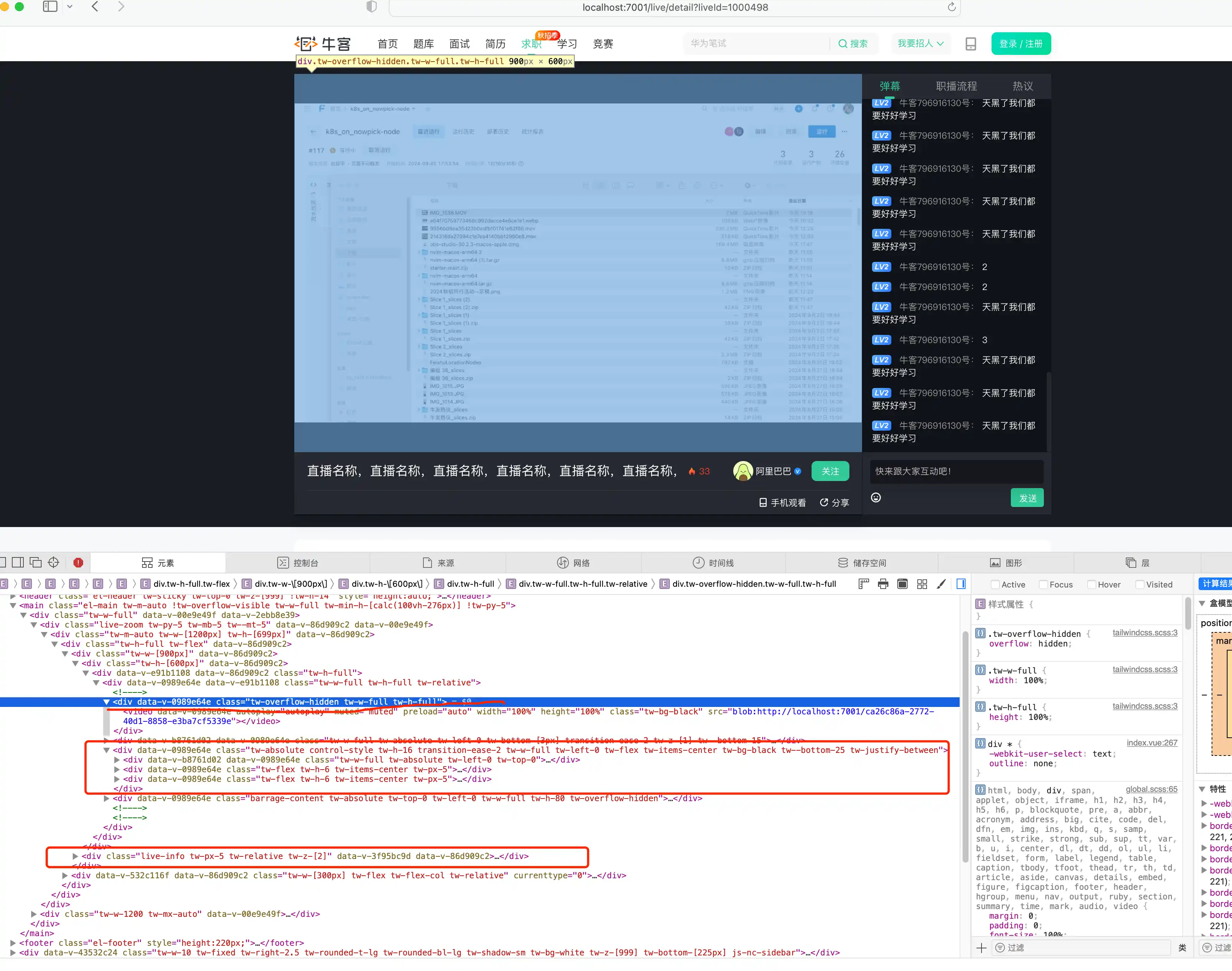This screenshot has width=1232, height=971.
Task: Click the page reload icon in address bar
Action: [951, 7]
